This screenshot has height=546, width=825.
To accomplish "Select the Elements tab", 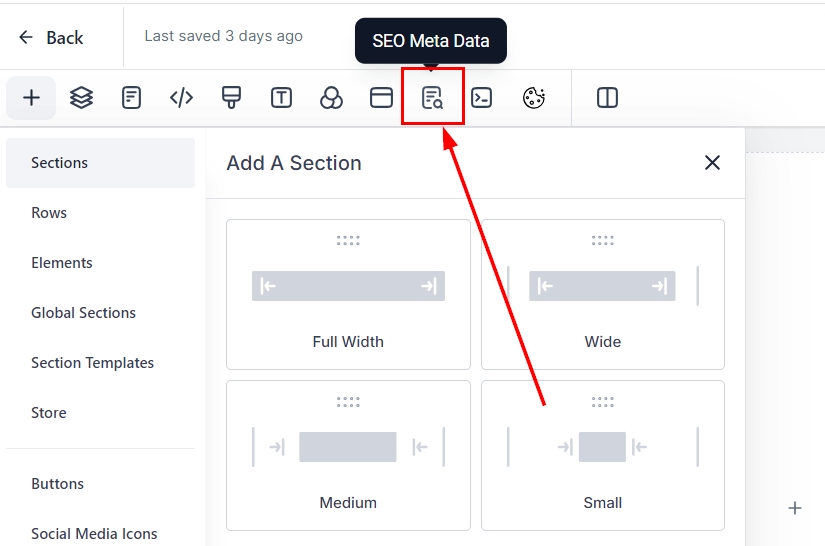I will 62,263.
